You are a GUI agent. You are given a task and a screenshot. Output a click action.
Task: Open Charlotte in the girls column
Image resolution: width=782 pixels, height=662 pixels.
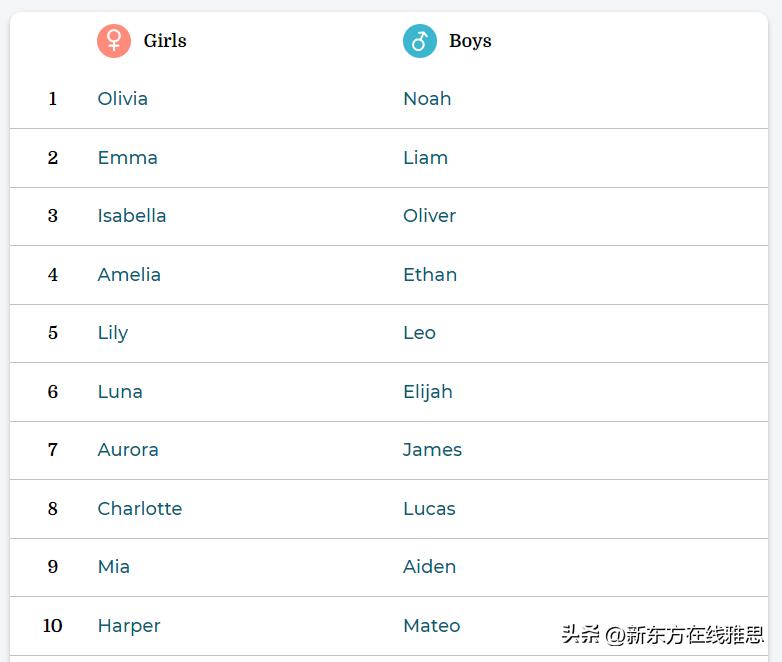tap(139, 509)
